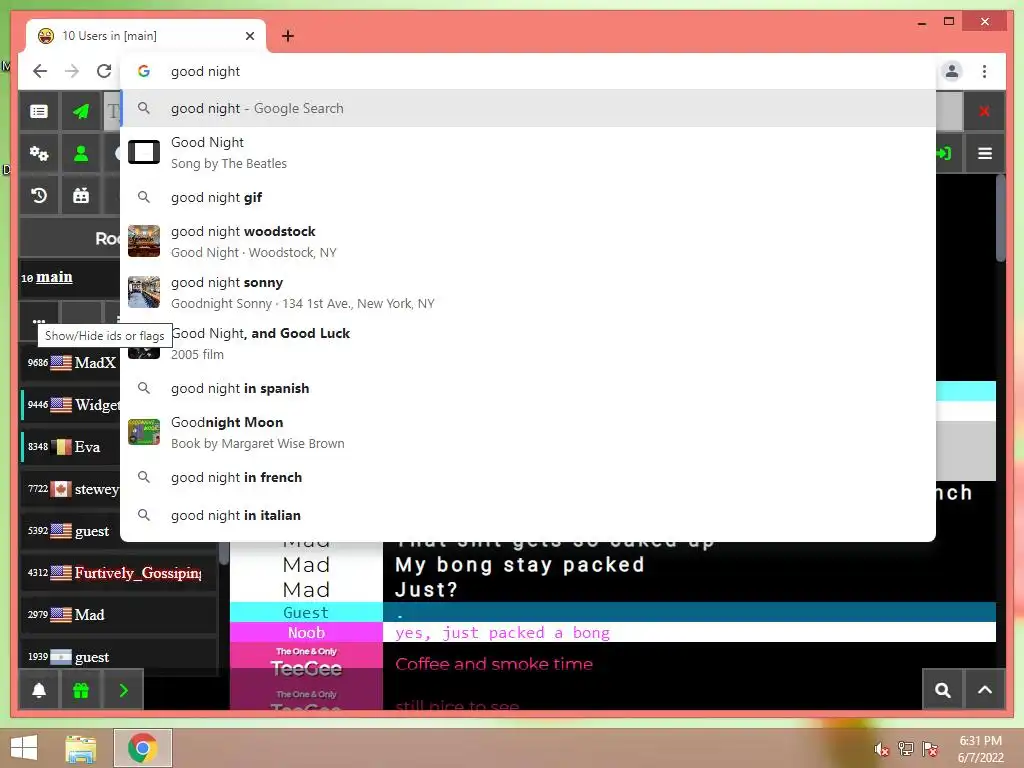Select the '10 Users in [main]' tab
The image size is (1024, 768).
(146, 36)
